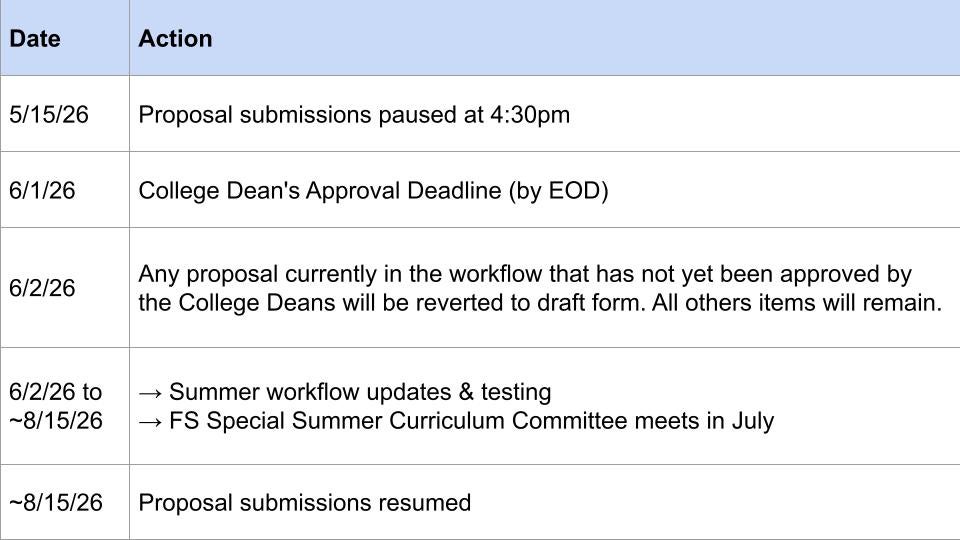
Task: Click the Date column header cell
Action: pyautogui.click(x=35, y=39)
